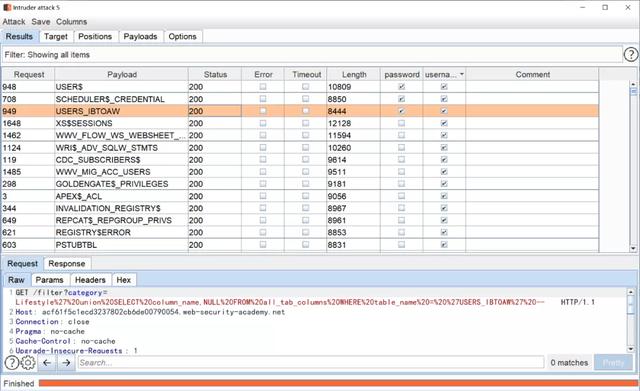640x391 pixels.
Task: Open the filter help question mark icon
Action: tap(631, 54)
